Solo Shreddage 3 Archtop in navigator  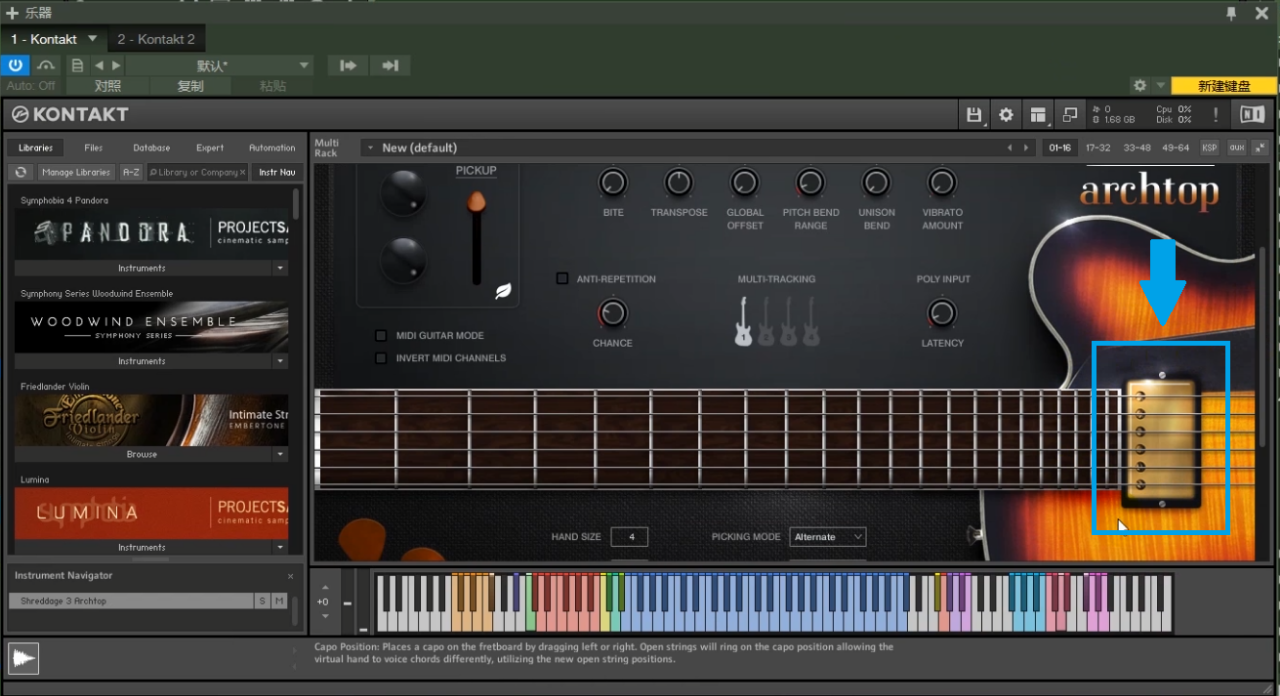(x=262, y=601)
